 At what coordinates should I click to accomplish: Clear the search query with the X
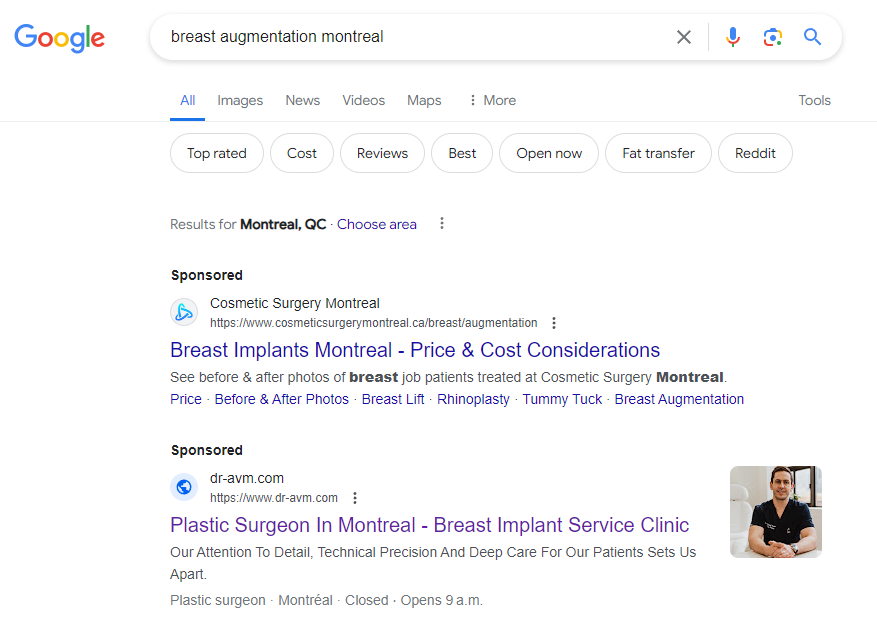(x=683, y=37)
